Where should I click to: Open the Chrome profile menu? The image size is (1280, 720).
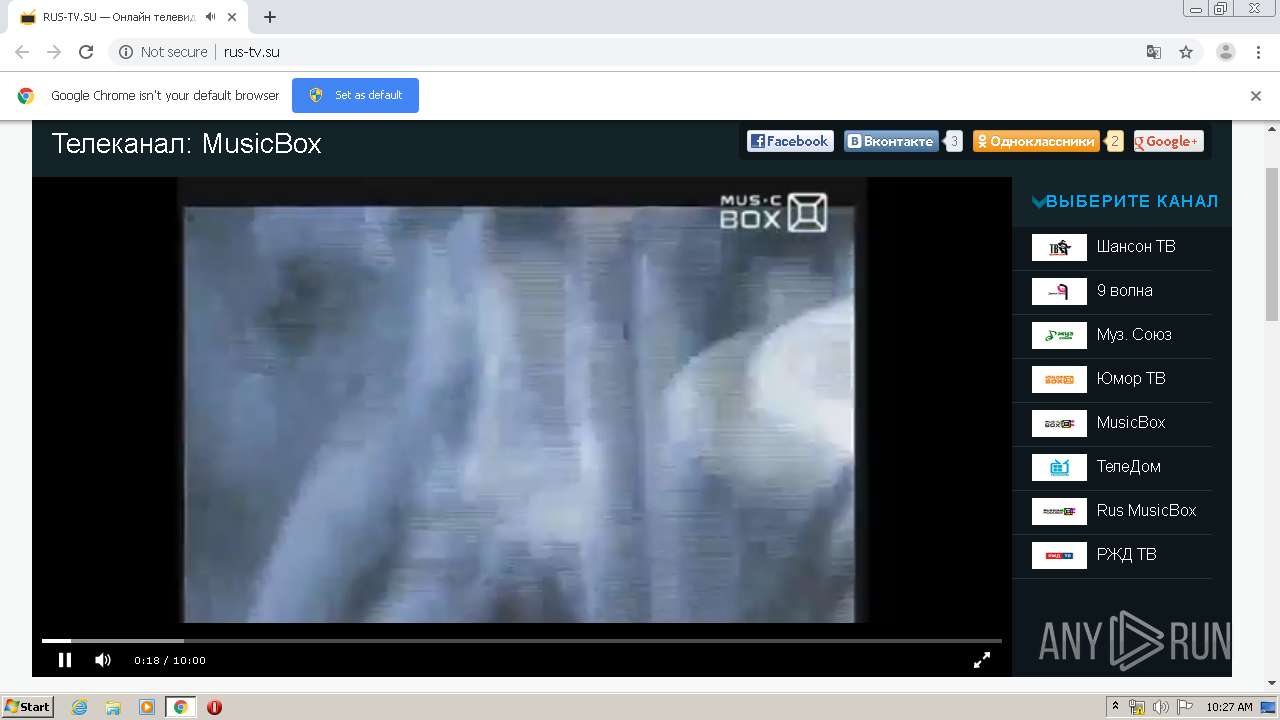coord(1226,52)
